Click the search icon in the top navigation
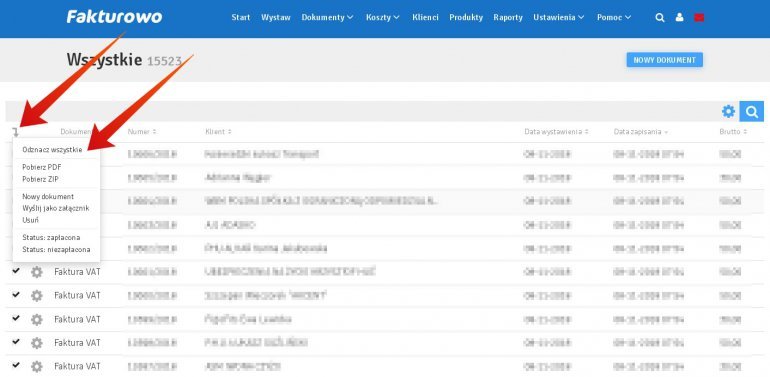The width and height of the screenshot is (770, 377). pyautogui.click(x=660, y=18)
